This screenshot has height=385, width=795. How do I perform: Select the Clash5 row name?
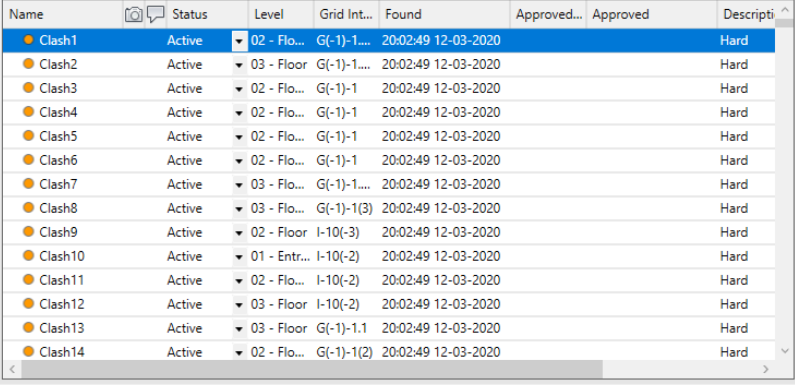click(58, 136)
